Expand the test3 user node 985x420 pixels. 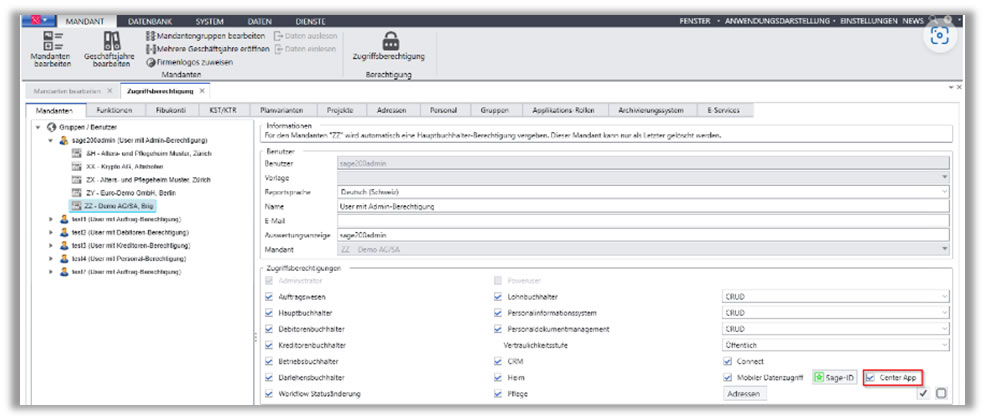coord(50,245)
